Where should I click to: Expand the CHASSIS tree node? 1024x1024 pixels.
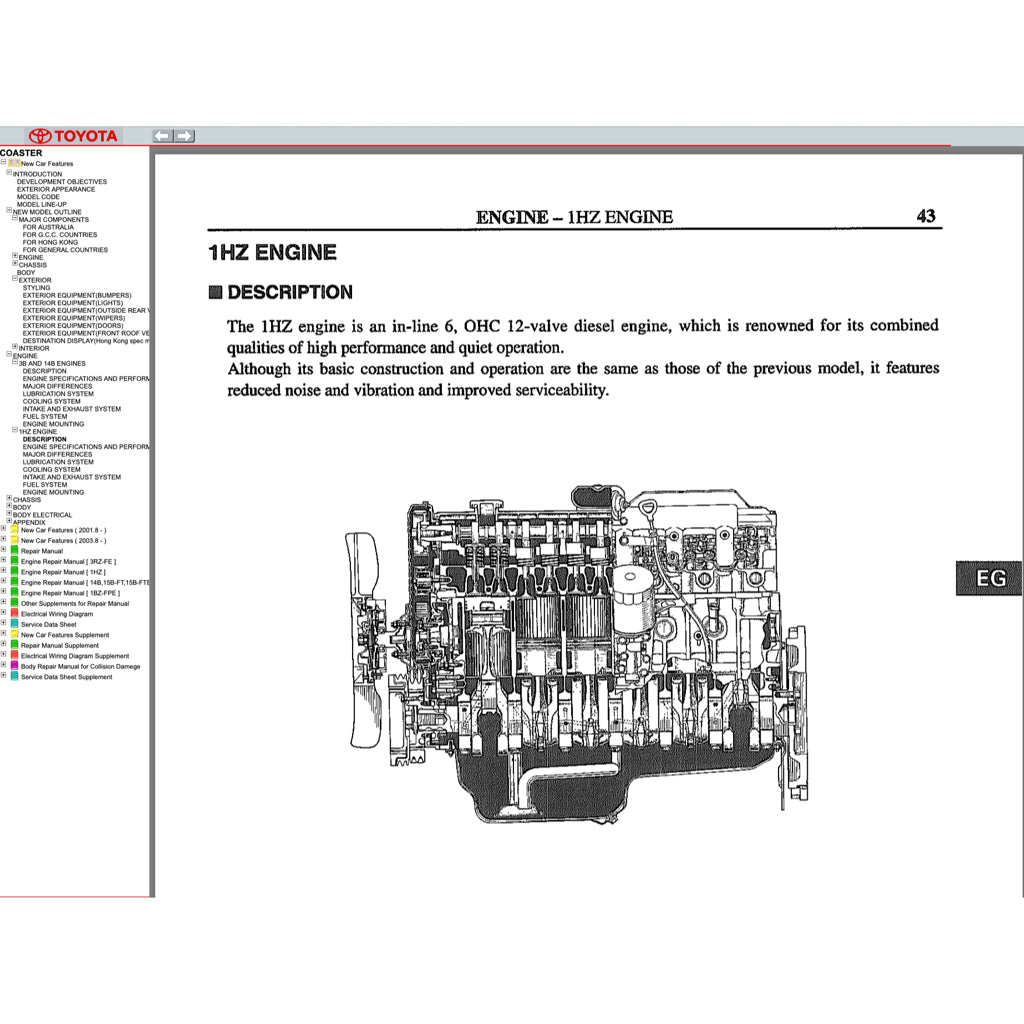8,500
